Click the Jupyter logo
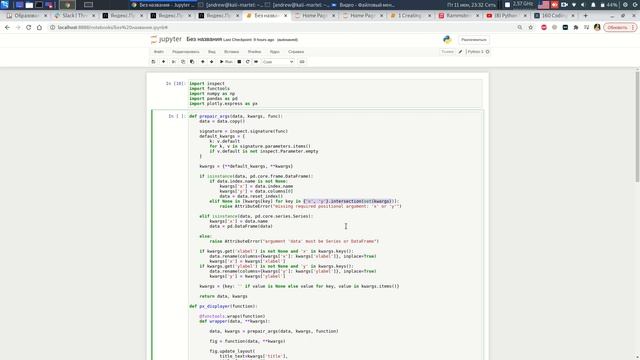The image size is (640, 360). [x=166, y=40]
